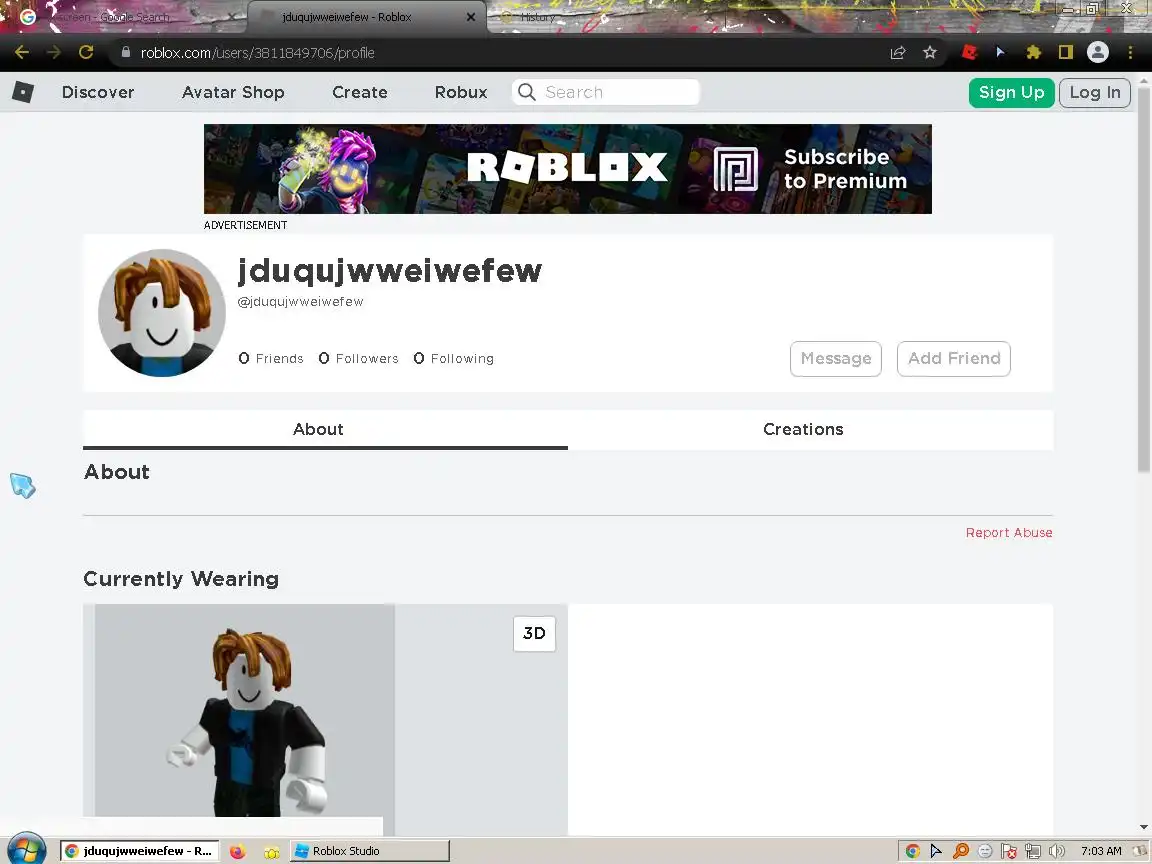This screenshot has height=864, width=1152.
Task: Click the blue arrow extension icon
Action: point(1001,52)
